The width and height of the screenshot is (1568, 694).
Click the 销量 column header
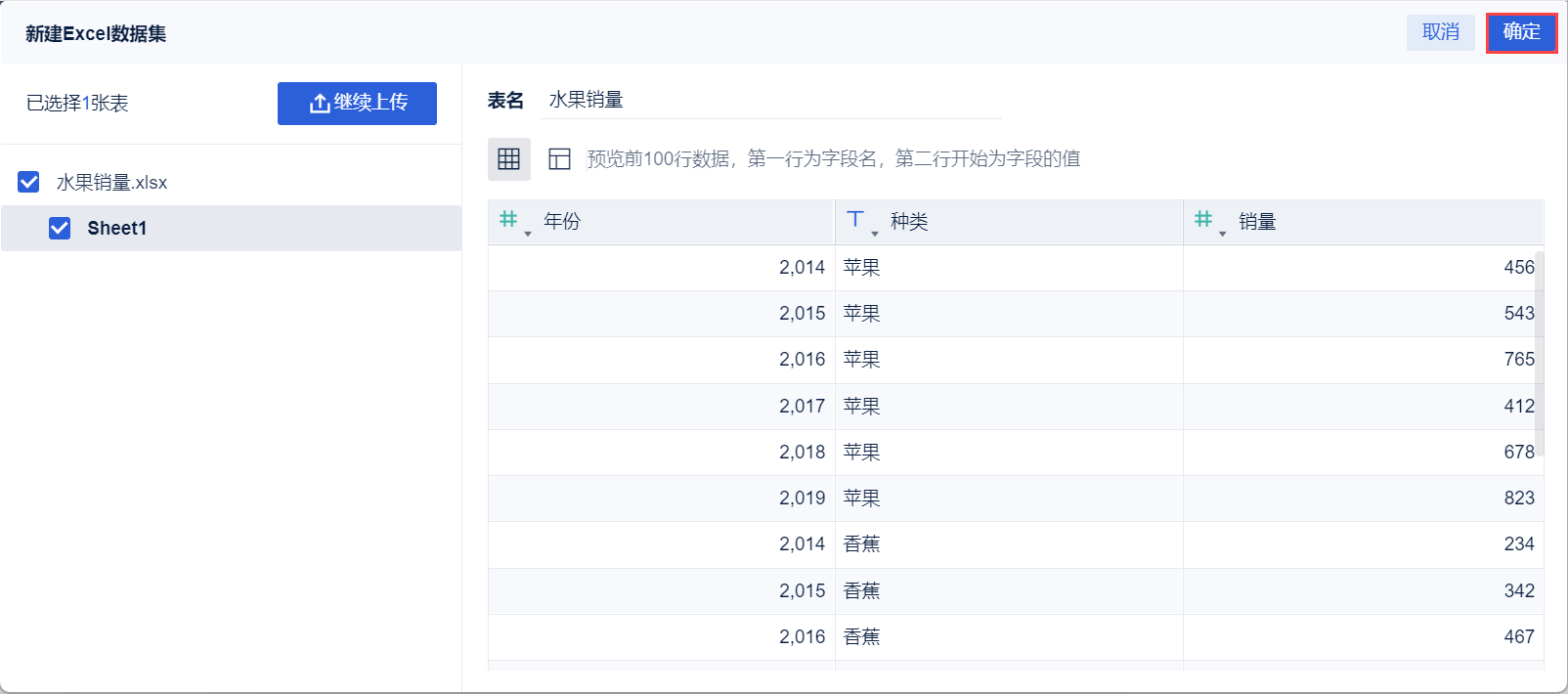click(x=1257, y=222)
